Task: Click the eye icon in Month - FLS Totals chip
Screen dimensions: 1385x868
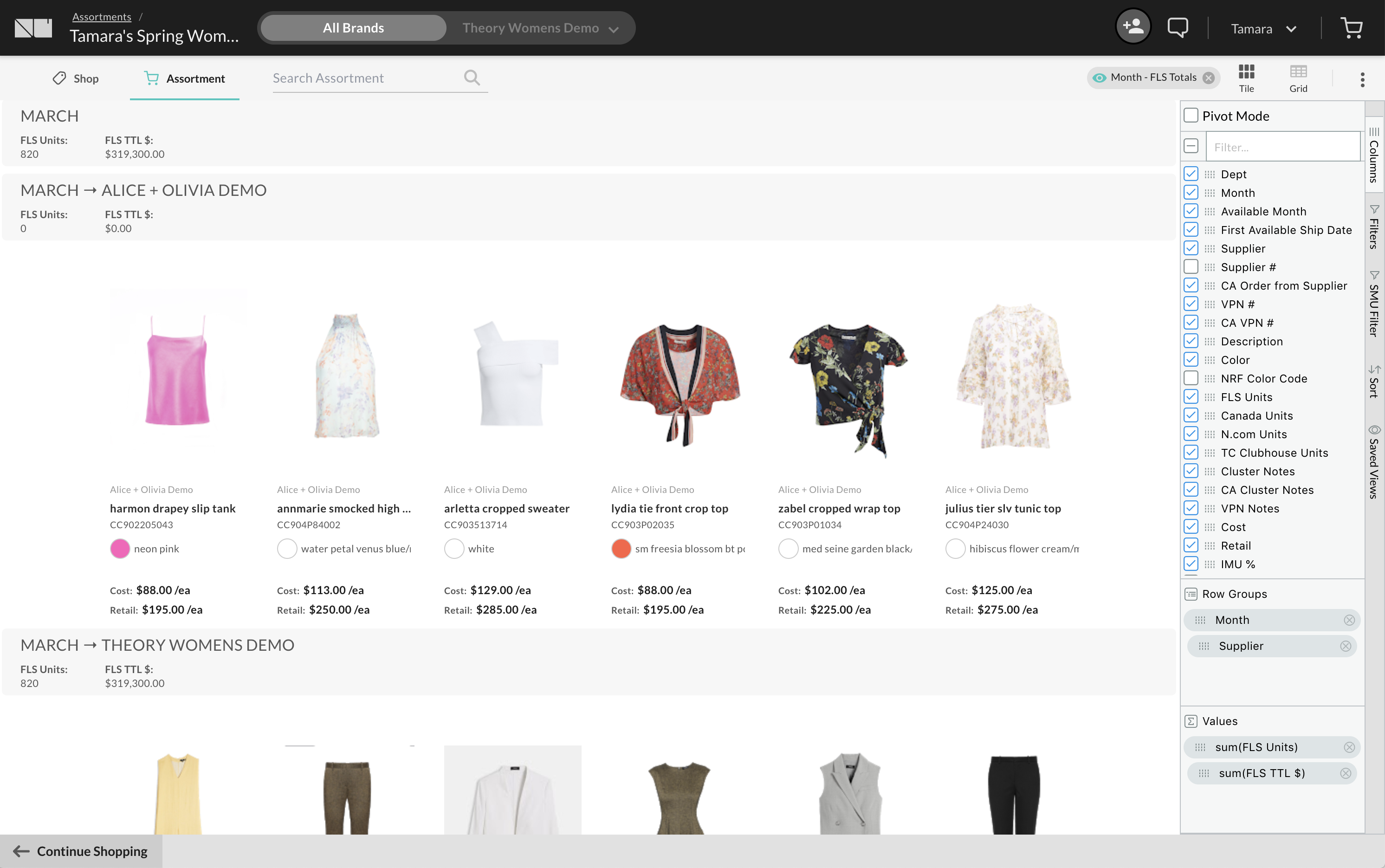Action: click(x=1099, y=78)
